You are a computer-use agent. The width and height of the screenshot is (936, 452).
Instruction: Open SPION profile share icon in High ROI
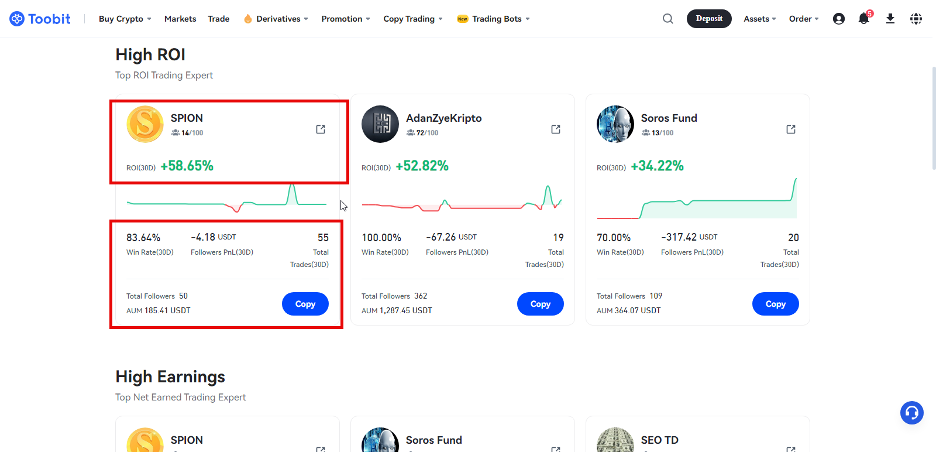pyautogui.click(x=321, y=129)
